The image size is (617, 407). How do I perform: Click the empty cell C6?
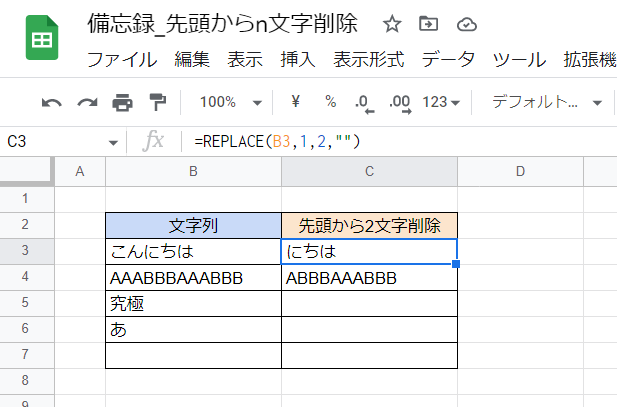369,329
